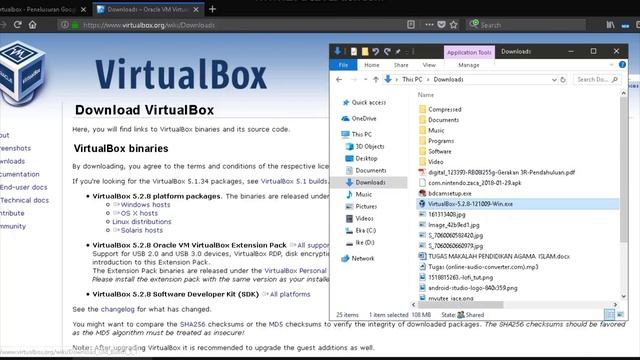Save page to Pocket
640x360 pixels.
[441, 24]
